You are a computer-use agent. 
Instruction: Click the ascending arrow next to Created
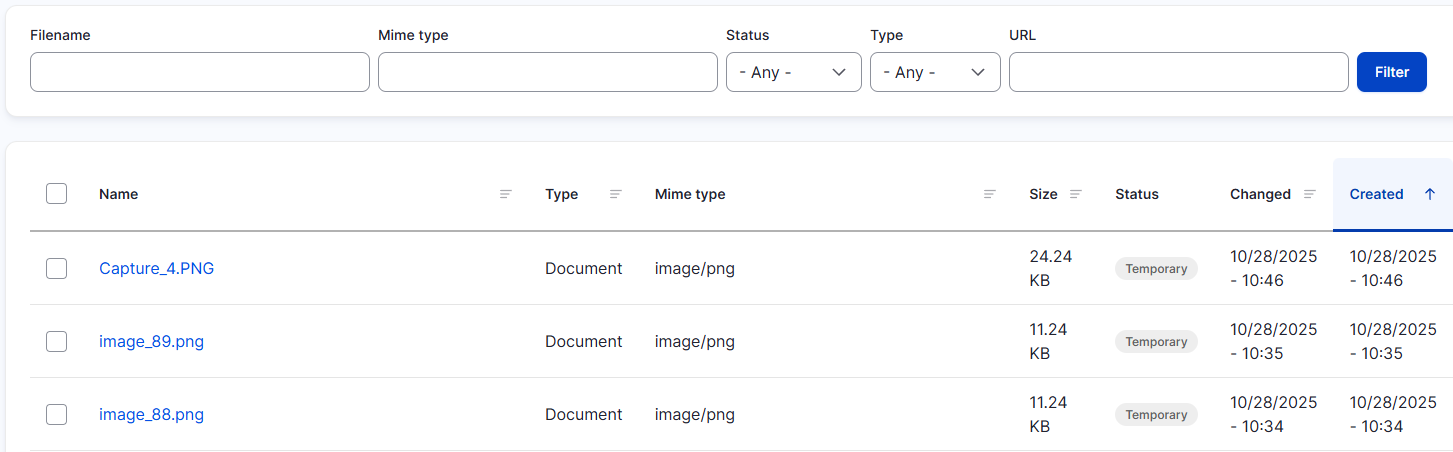1430,194
